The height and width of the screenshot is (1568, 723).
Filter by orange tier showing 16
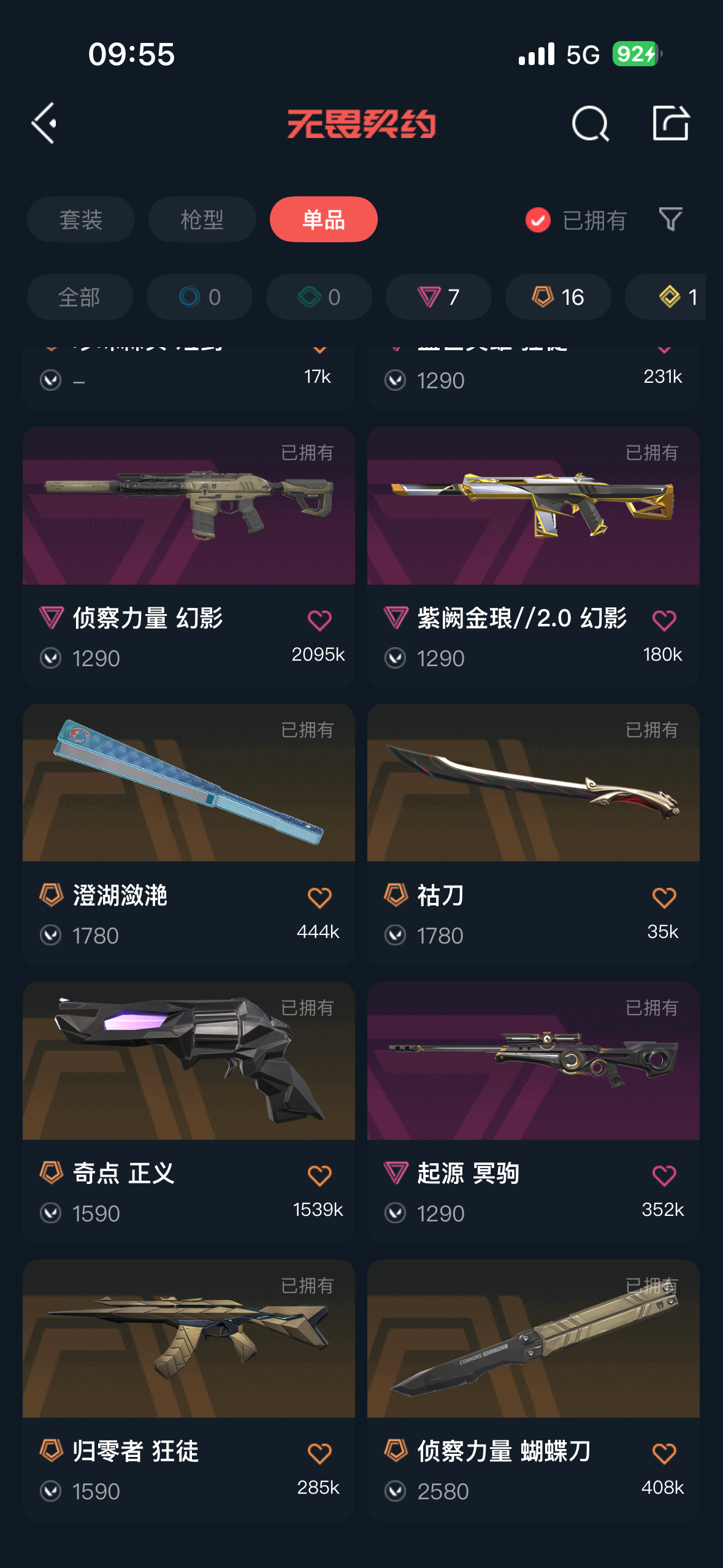click(558, 297)
